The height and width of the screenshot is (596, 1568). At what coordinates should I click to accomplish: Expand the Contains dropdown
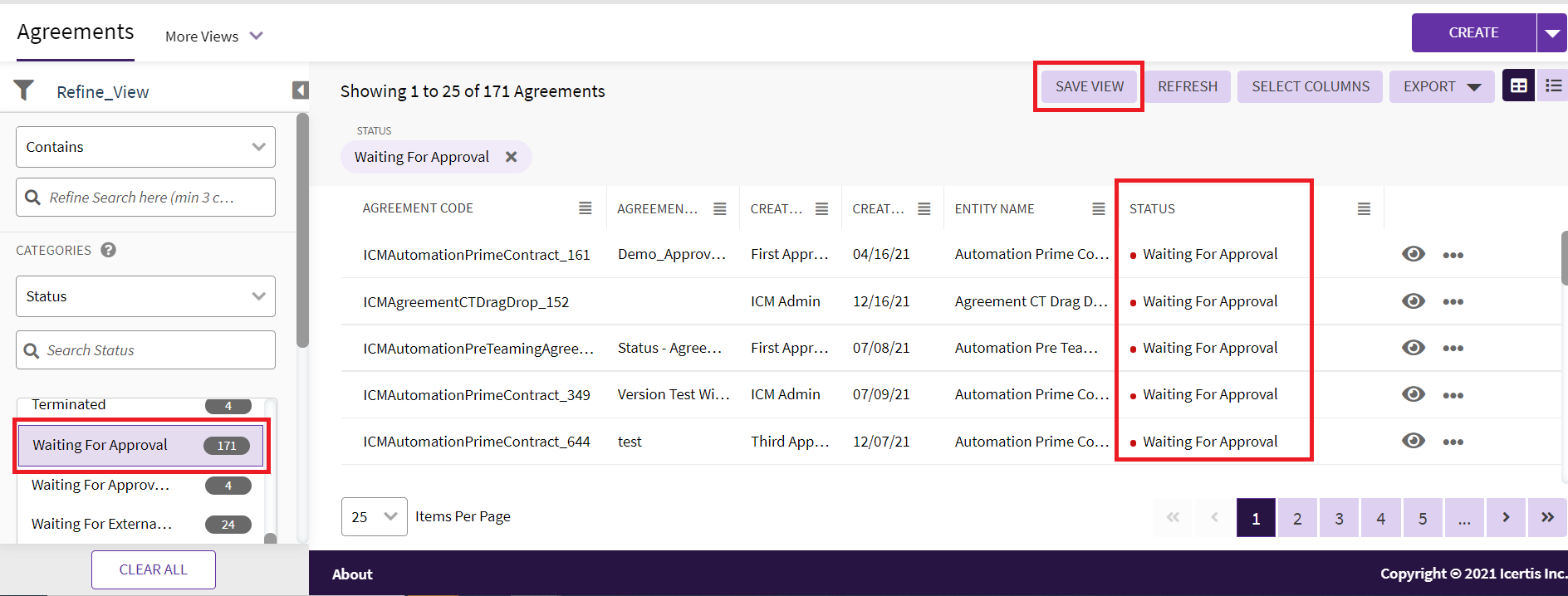point(145,147)
